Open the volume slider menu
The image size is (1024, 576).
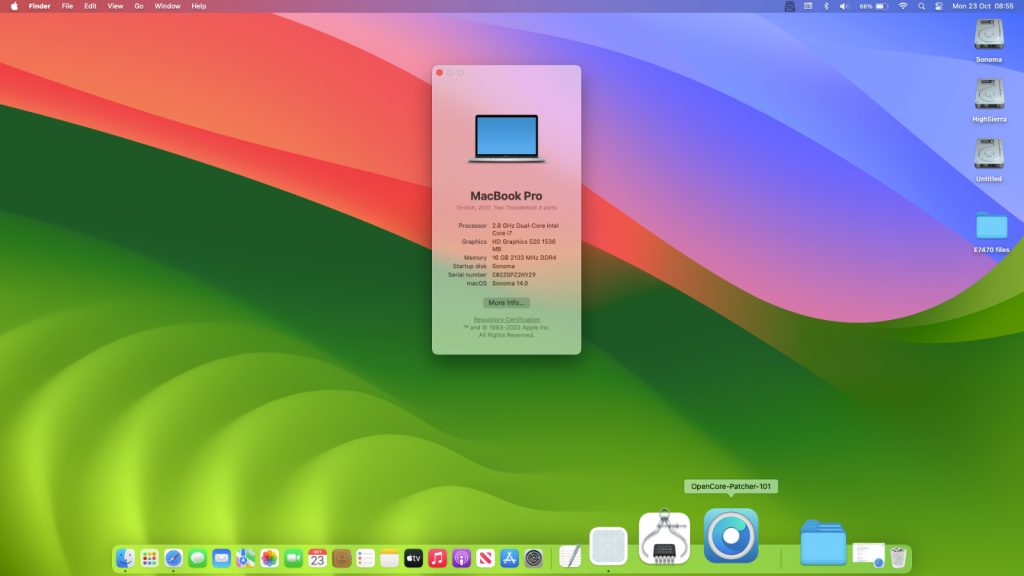tap(843, 6)
